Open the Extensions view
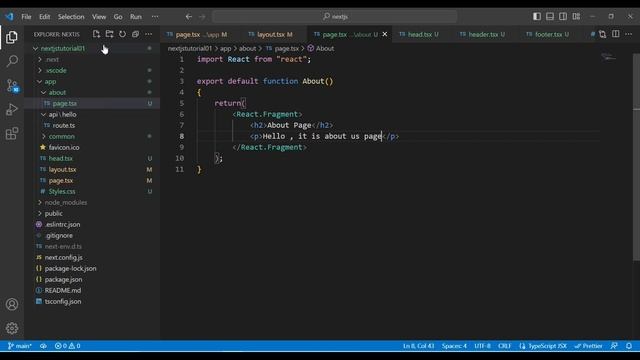Viewport: 640px width, 360px height. click(x=12, y=133)
